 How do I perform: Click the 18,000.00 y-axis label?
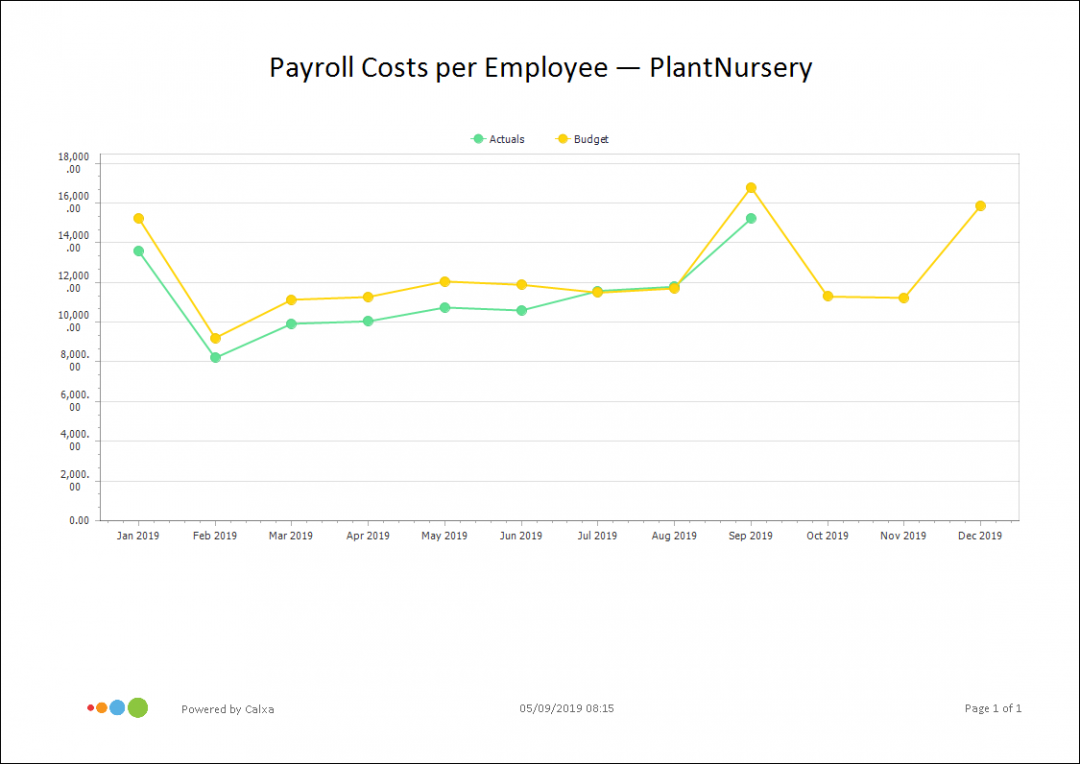(75, 162)
